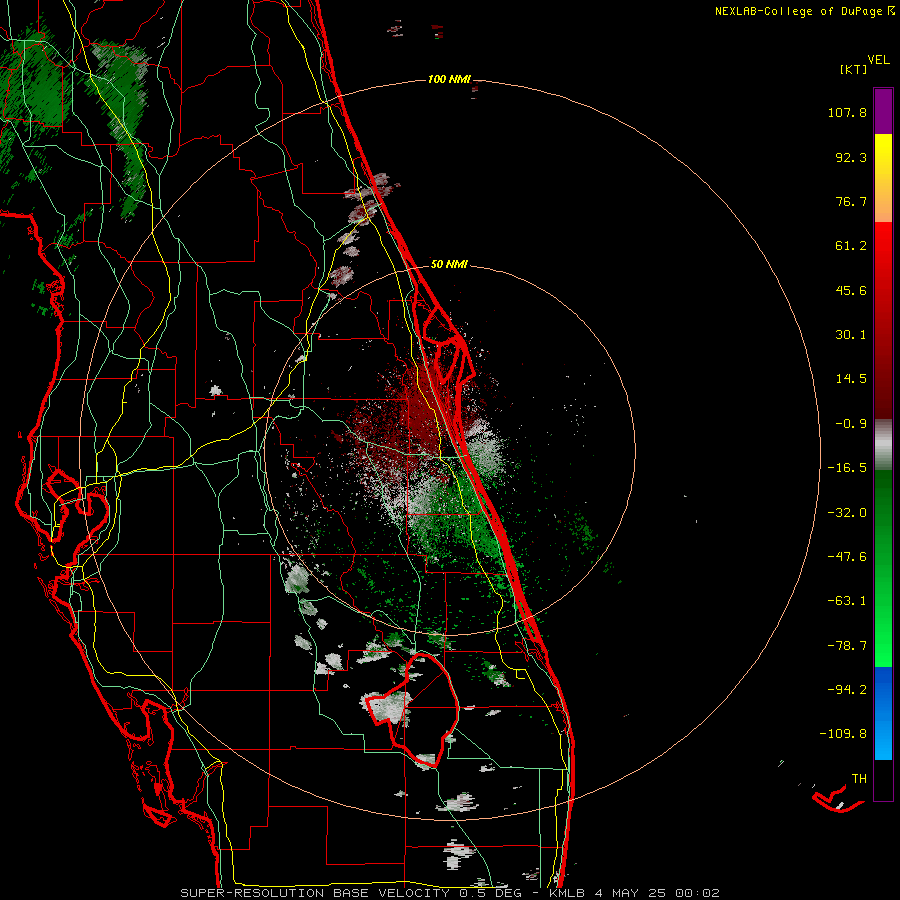Select the -63.1 legend value
The width and height of the screenshot is (900, 900).
tap(847, 601)
